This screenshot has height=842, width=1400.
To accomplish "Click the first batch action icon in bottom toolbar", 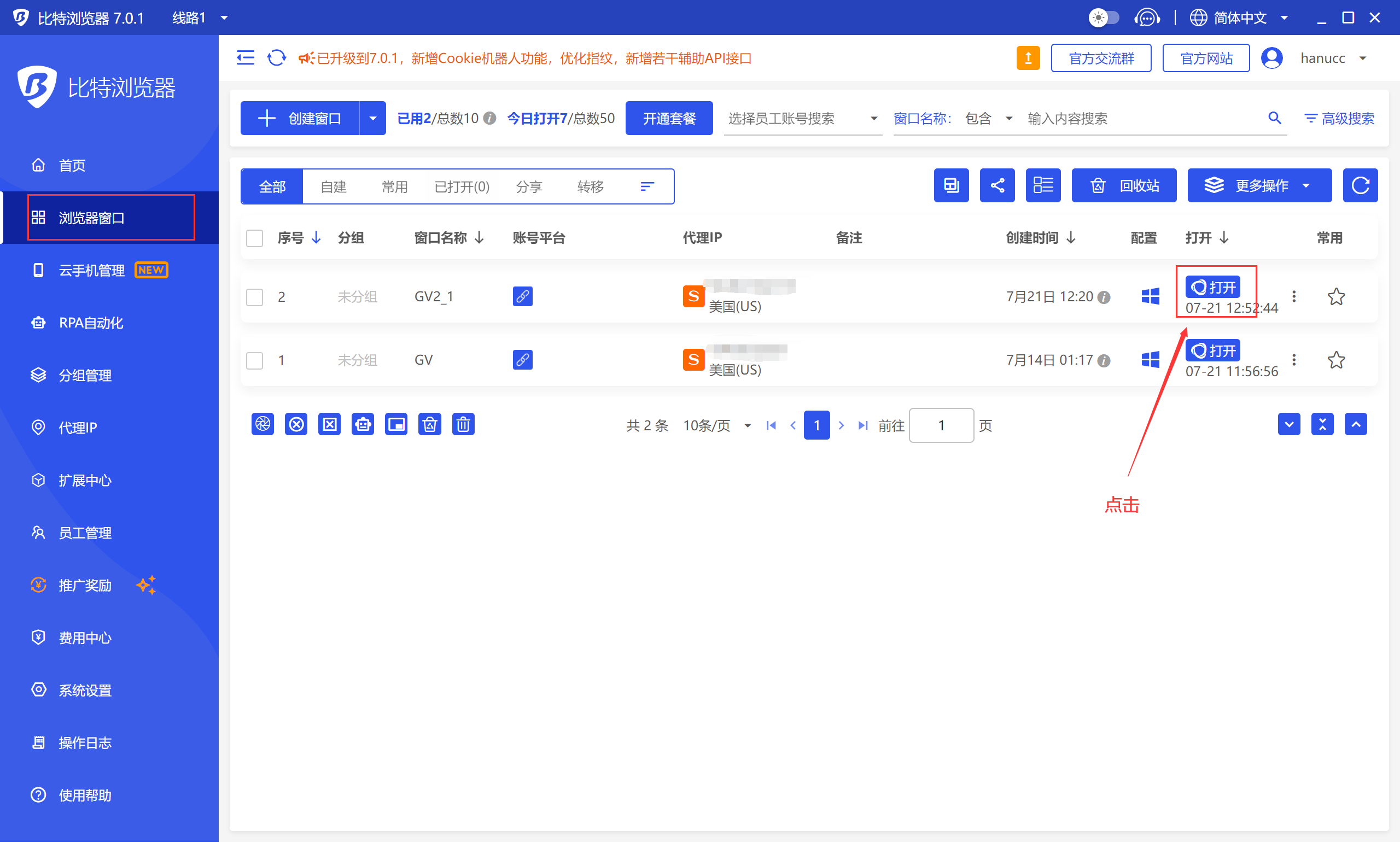I will click(x=262, y=424).
